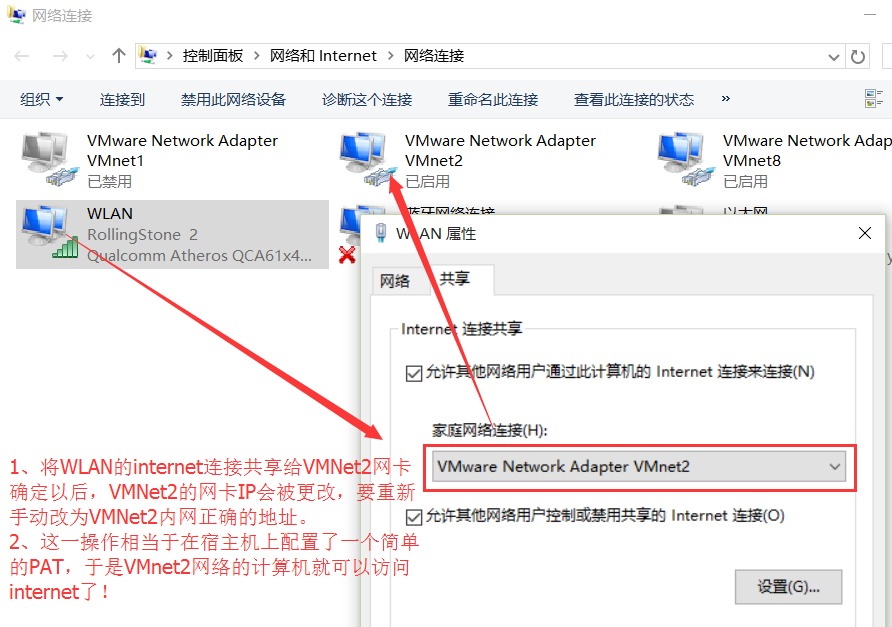Go up one folder level arrow
This screenshot has width=892, height=627.
click(x=118, y=56)
